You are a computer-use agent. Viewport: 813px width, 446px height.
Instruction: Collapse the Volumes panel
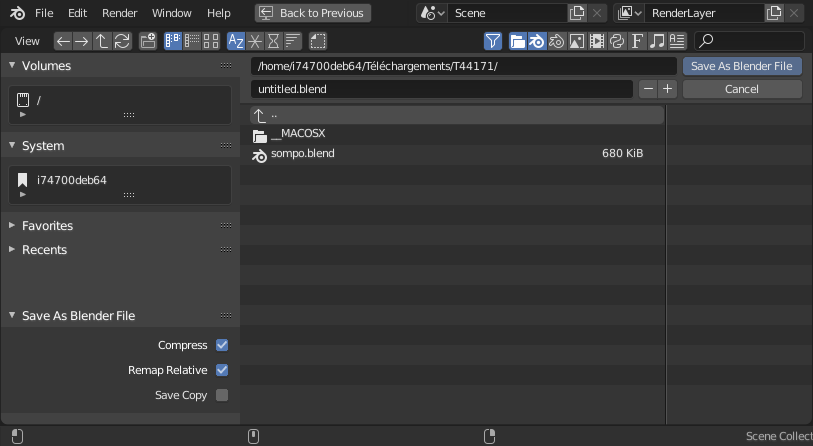tap(12, 65)
